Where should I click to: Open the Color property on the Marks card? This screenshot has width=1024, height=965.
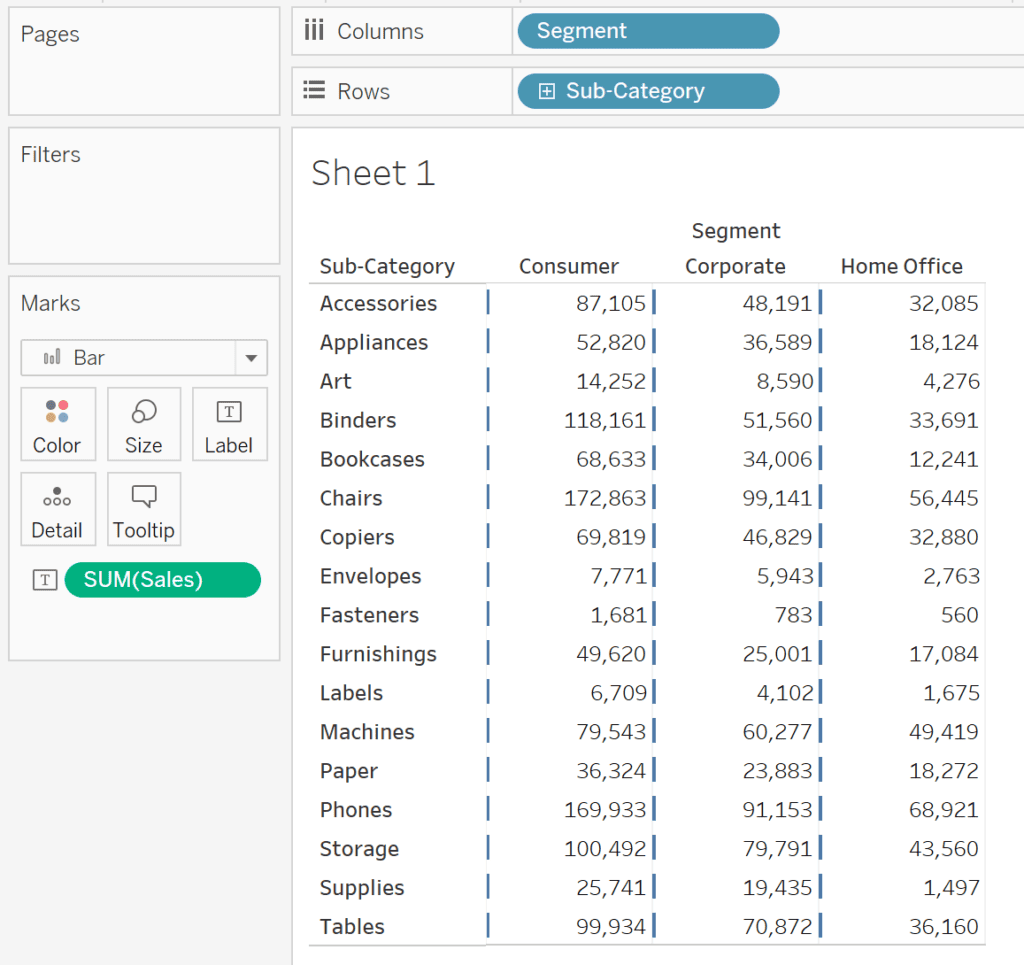57,424
